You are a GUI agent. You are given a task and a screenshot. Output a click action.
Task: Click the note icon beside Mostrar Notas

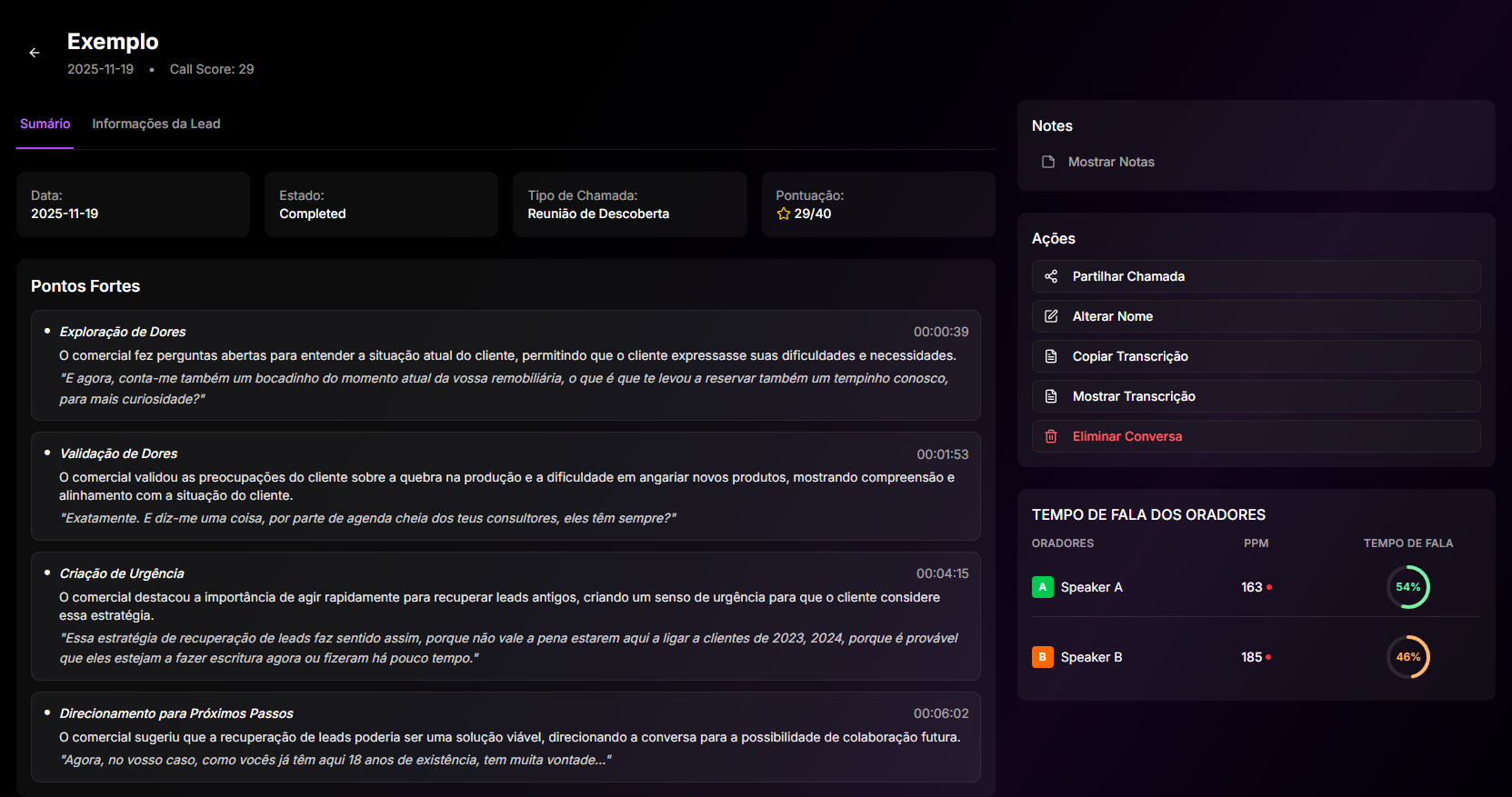coord(1048,162)
